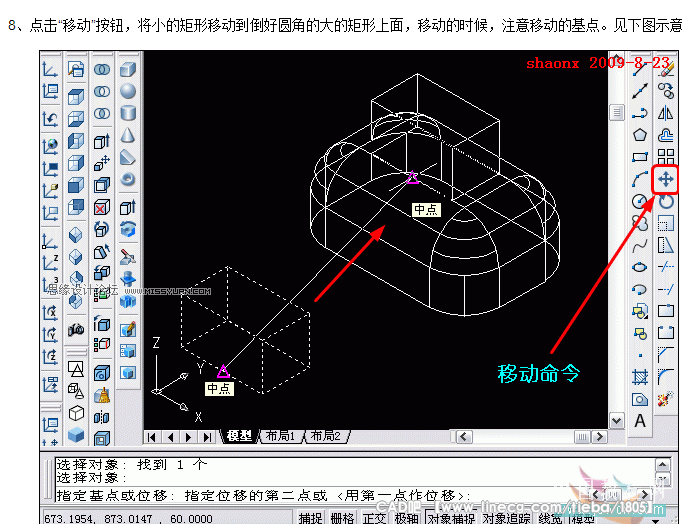Viewport: 682px width, 524px height.
Task: Toggle 正交 ortho mode button
Action: click(x=374, y=518)
